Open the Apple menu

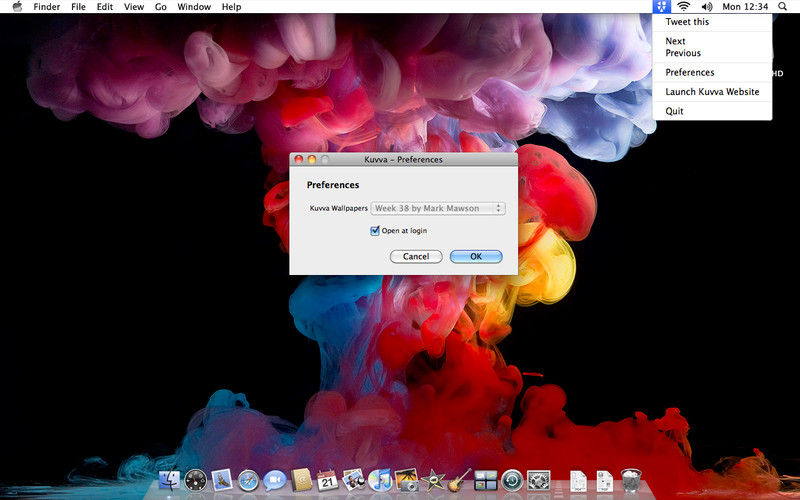(x=17, y=7)
